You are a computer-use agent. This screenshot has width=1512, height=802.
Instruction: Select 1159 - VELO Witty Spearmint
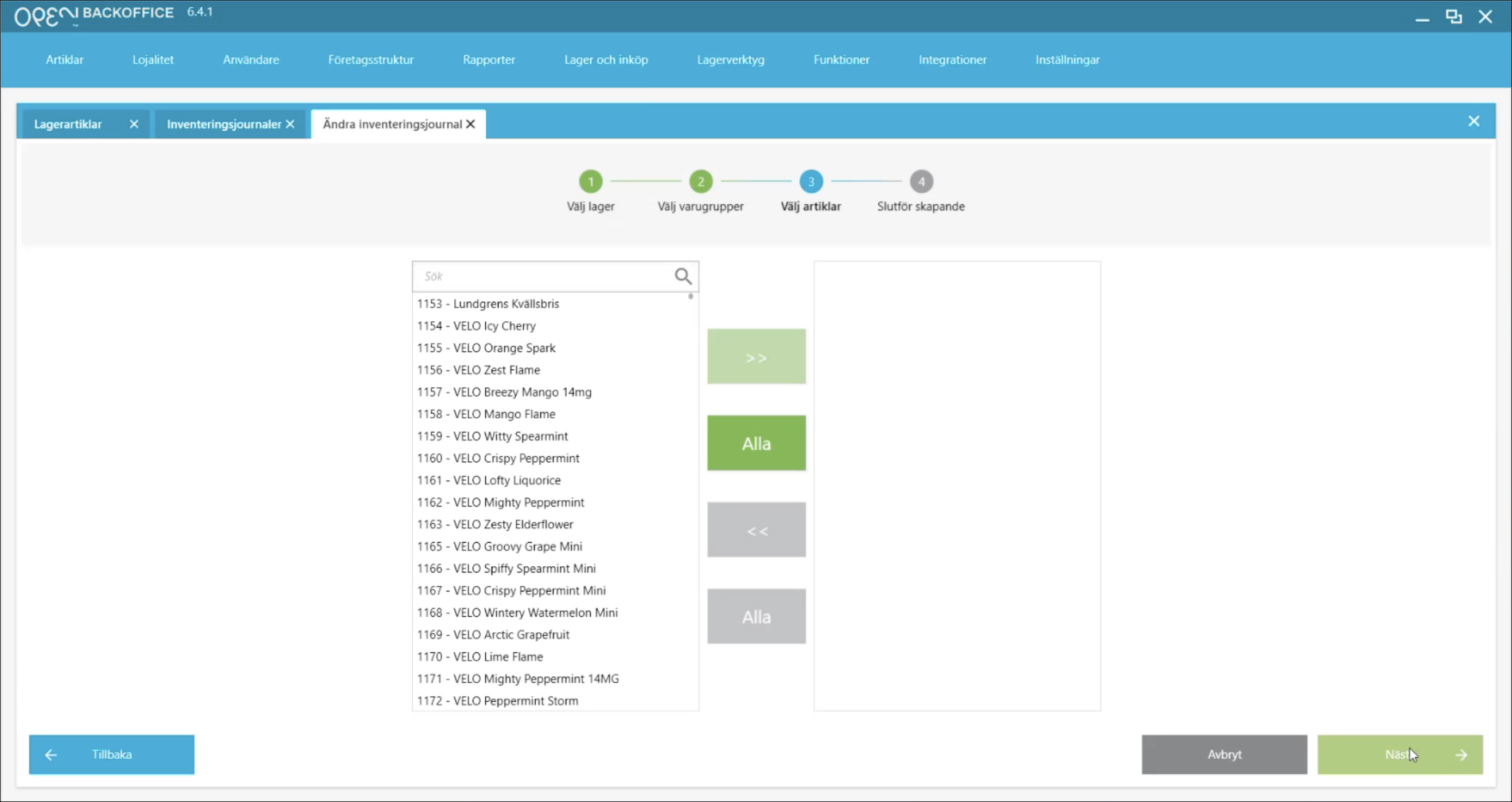click(x=555, y=436)
